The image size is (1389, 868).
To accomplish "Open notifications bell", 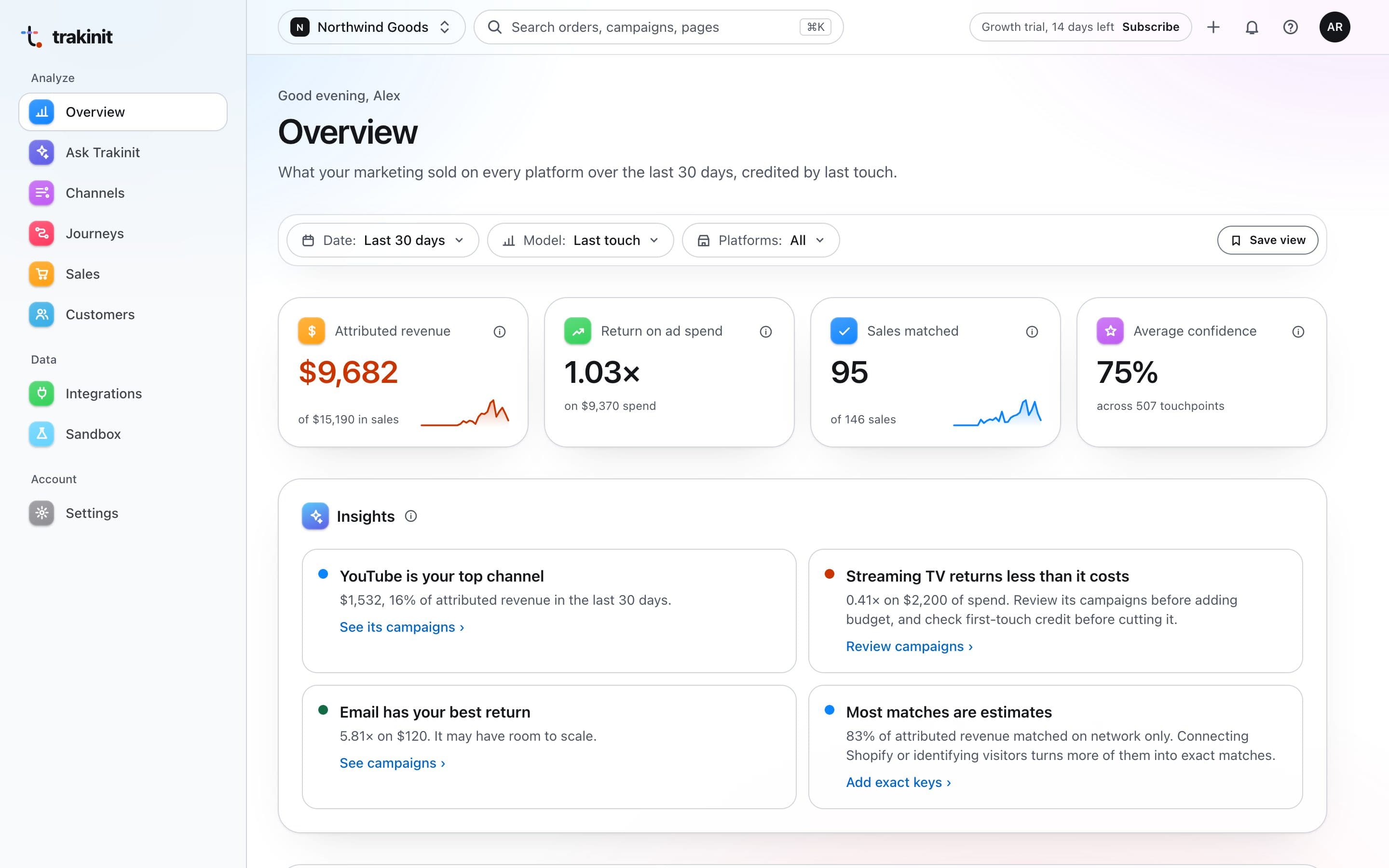I will pyautogui.click(x=1252, y=27).
